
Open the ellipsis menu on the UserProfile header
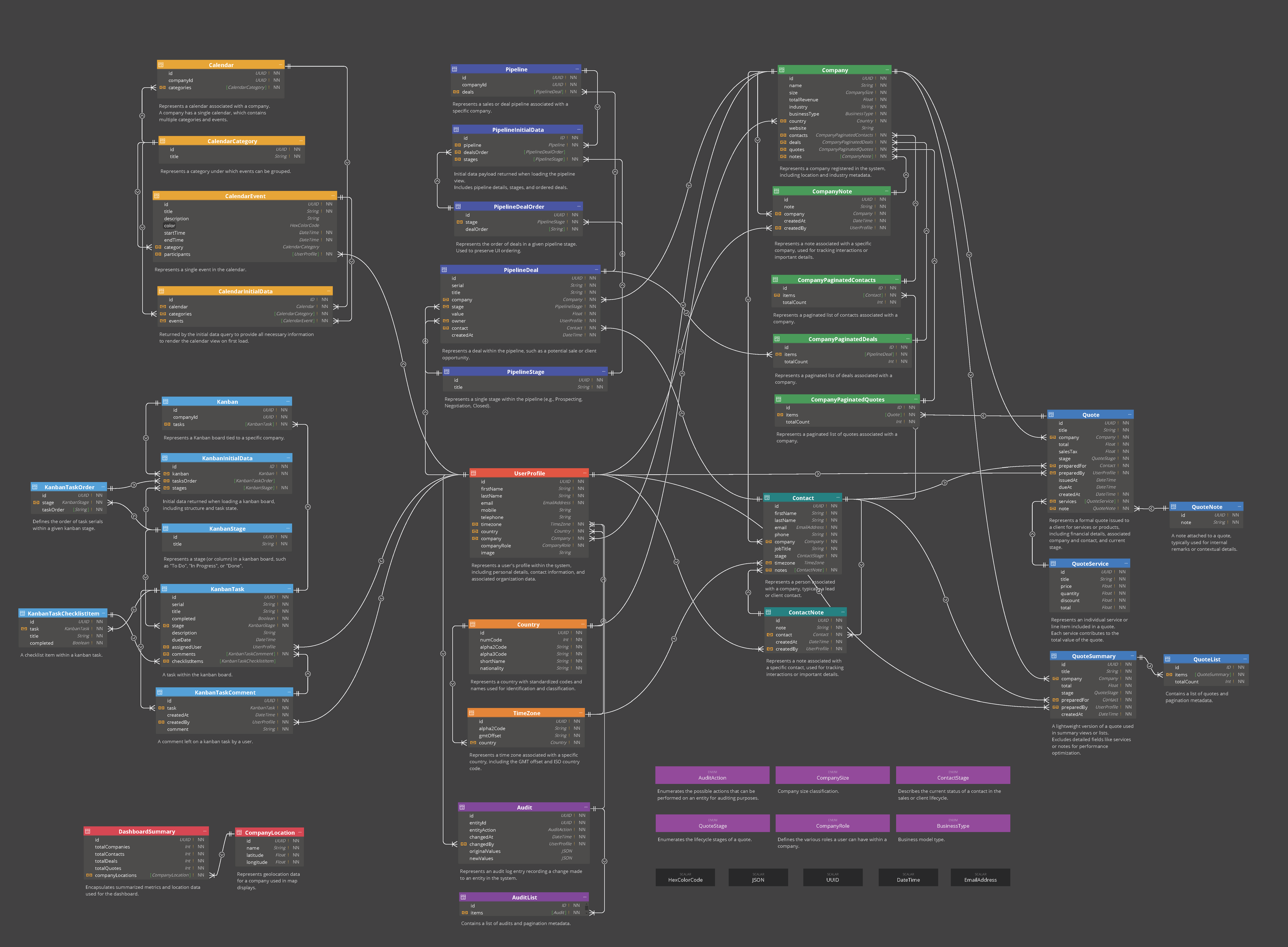[585, 473]
